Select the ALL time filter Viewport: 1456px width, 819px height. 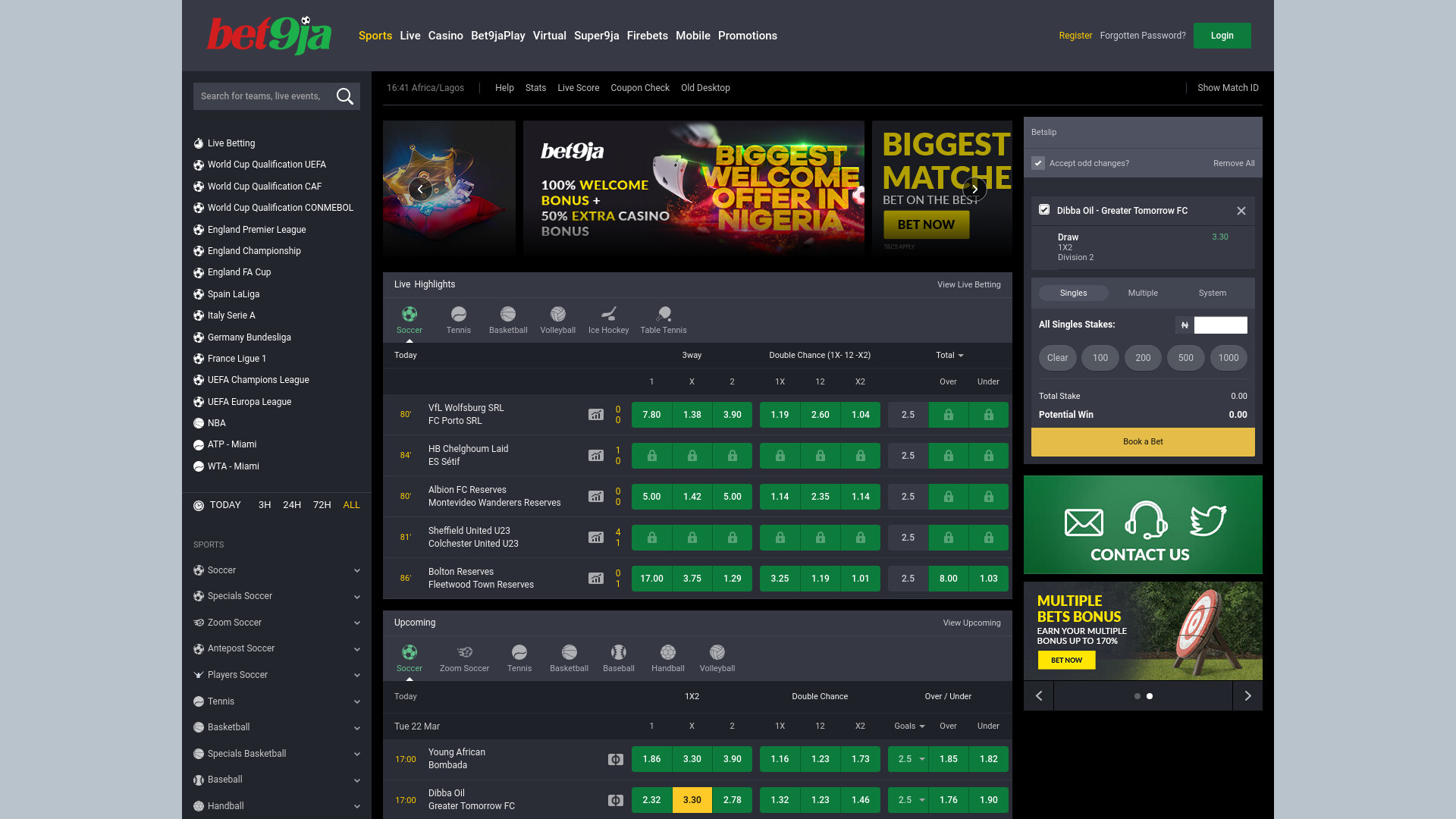352,505
